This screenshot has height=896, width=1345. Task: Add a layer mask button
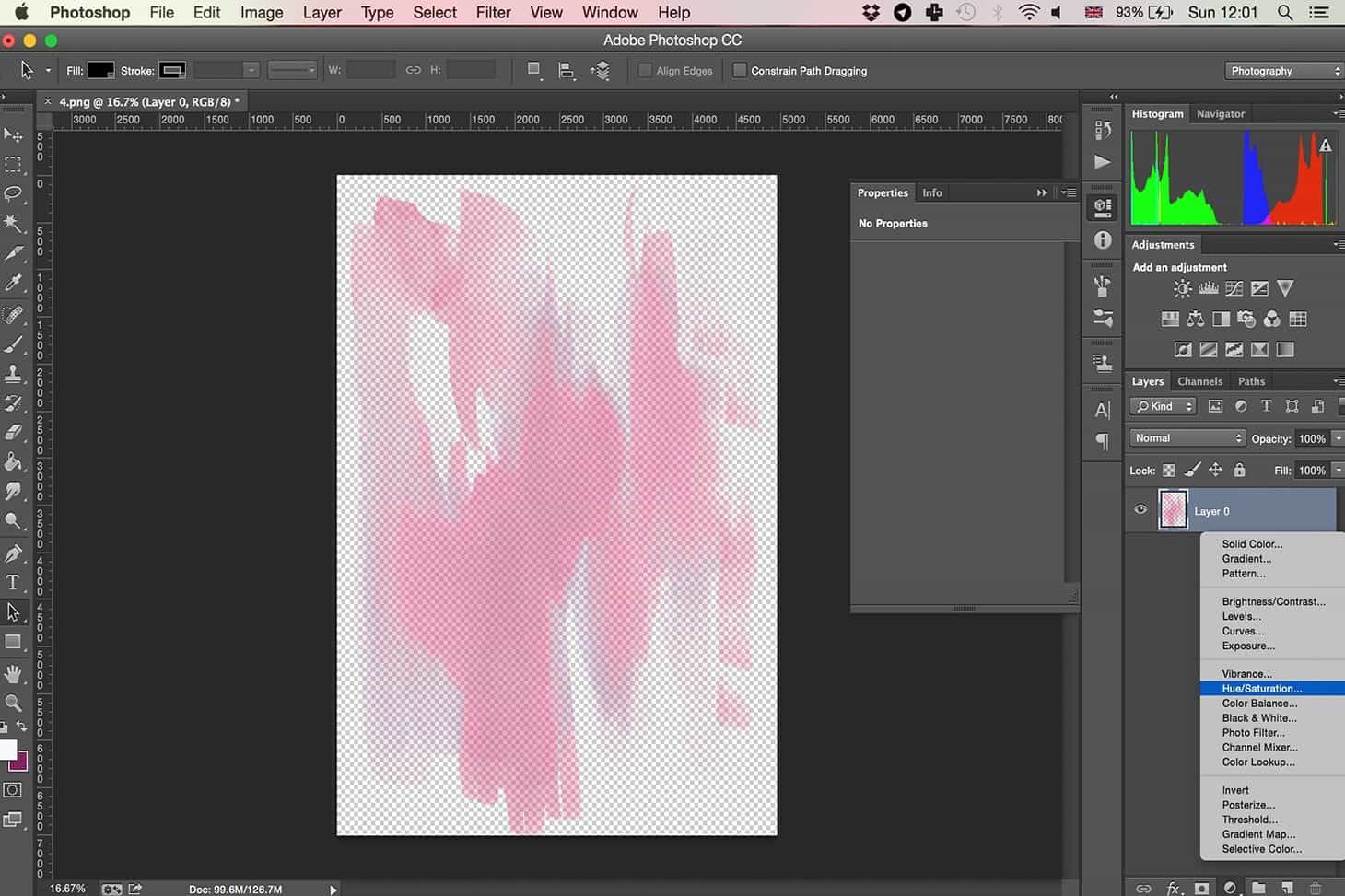click(1202, 887)
